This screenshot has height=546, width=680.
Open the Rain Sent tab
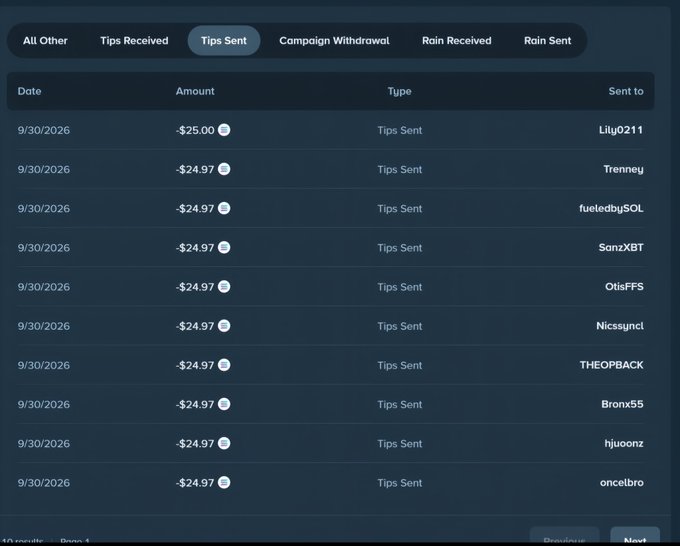[x=547, y=41]
